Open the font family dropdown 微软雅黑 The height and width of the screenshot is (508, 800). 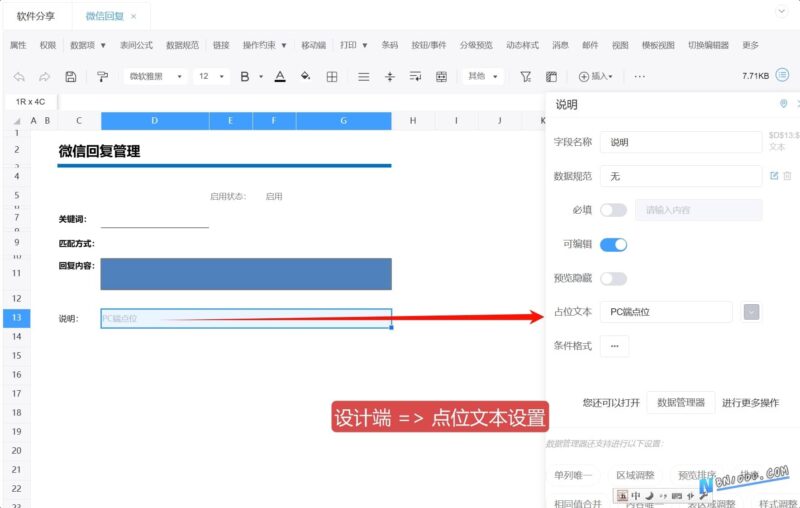click(155, 77)
